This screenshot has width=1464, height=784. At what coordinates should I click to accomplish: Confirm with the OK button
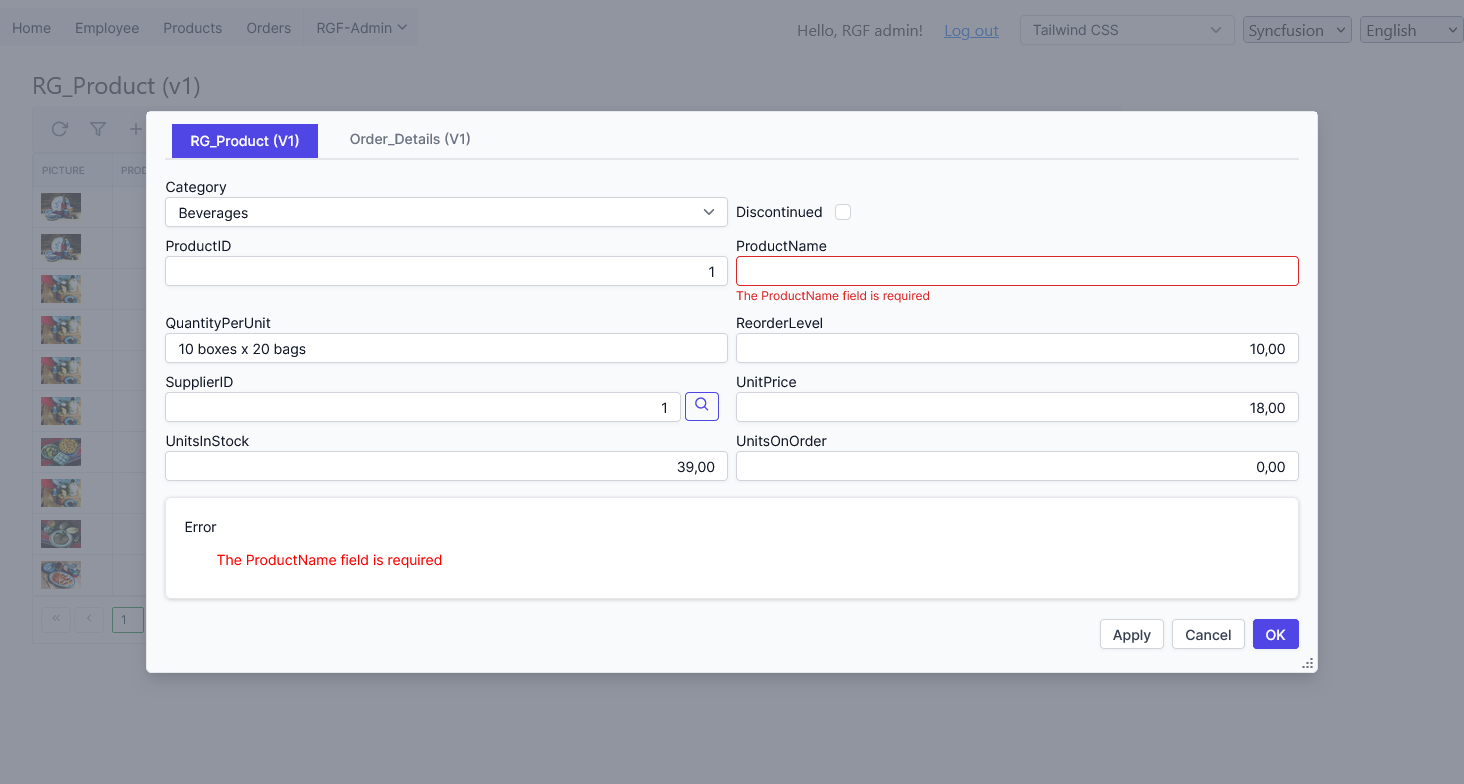(x=1275, y=635)
